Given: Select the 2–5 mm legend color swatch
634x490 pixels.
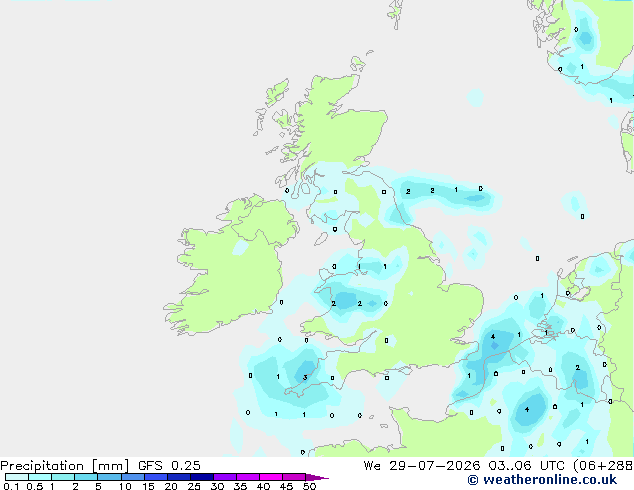Looking at the screenshot, I should pyautogui.click(x=86, y=477).
